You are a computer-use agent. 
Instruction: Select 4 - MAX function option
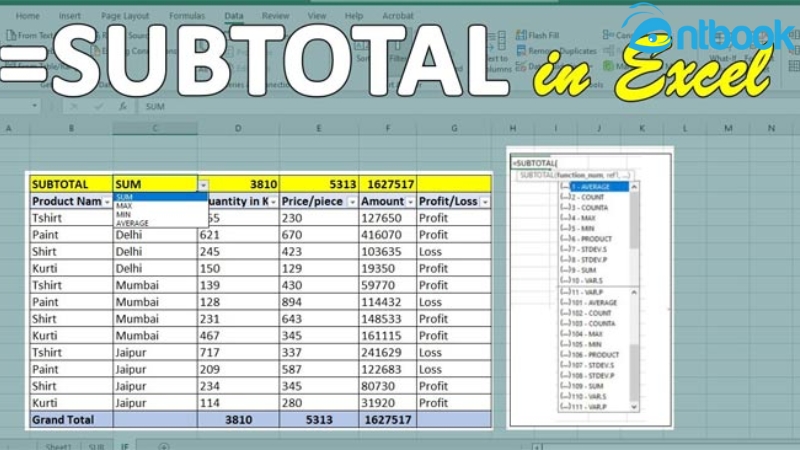(594, 218)
